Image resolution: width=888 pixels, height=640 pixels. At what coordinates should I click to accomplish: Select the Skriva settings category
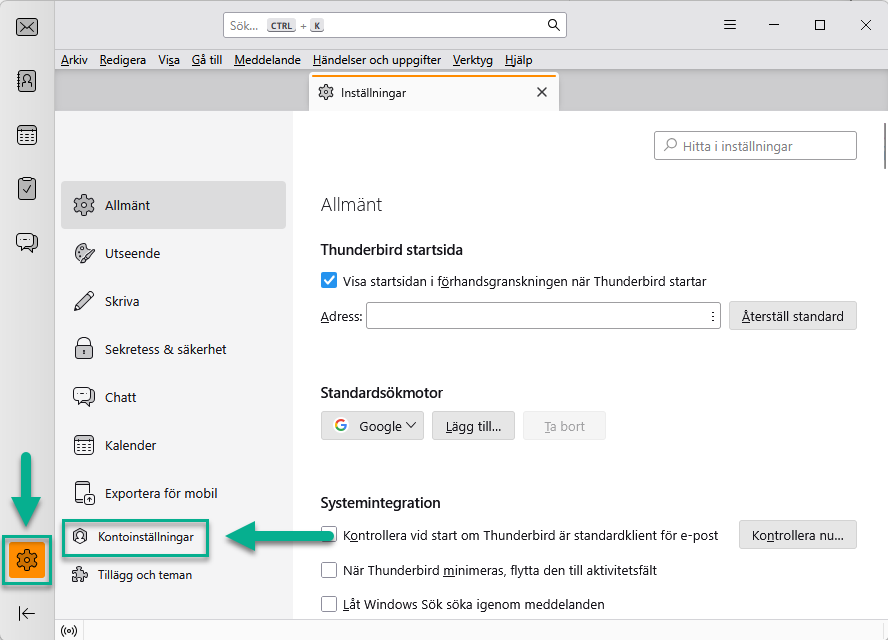tap(173, 301)
